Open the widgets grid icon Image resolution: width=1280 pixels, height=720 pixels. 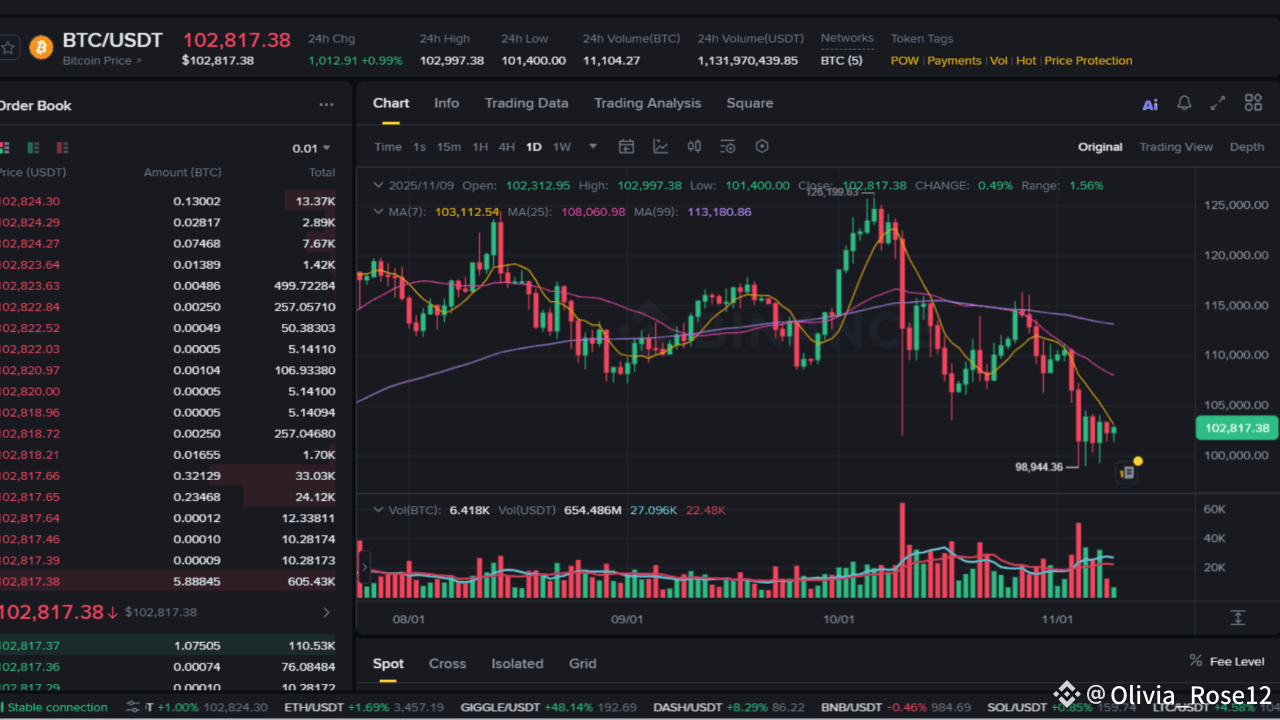[1252, 103]
